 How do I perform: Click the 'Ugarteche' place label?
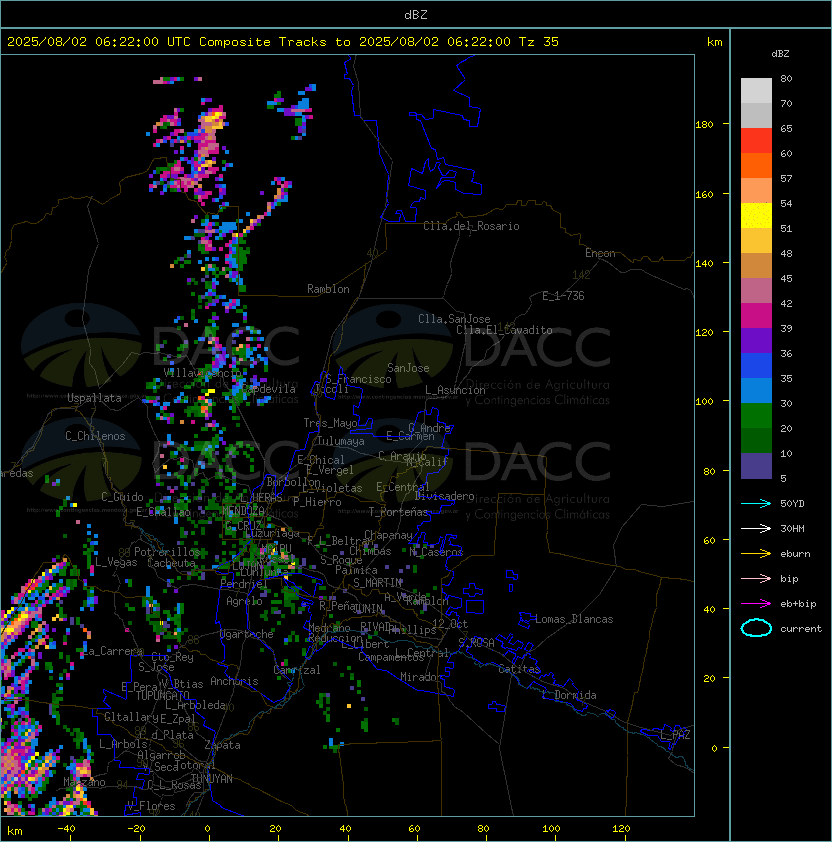point(247,634)
